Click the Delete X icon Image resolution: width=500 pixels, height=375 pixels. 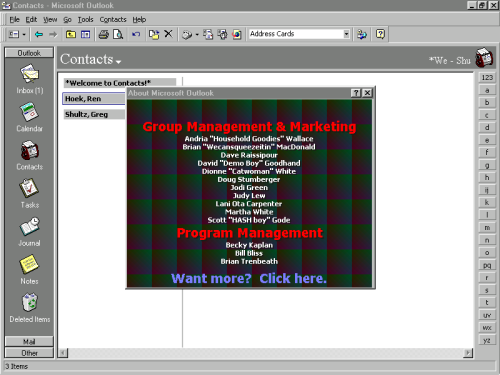point(168,34)
